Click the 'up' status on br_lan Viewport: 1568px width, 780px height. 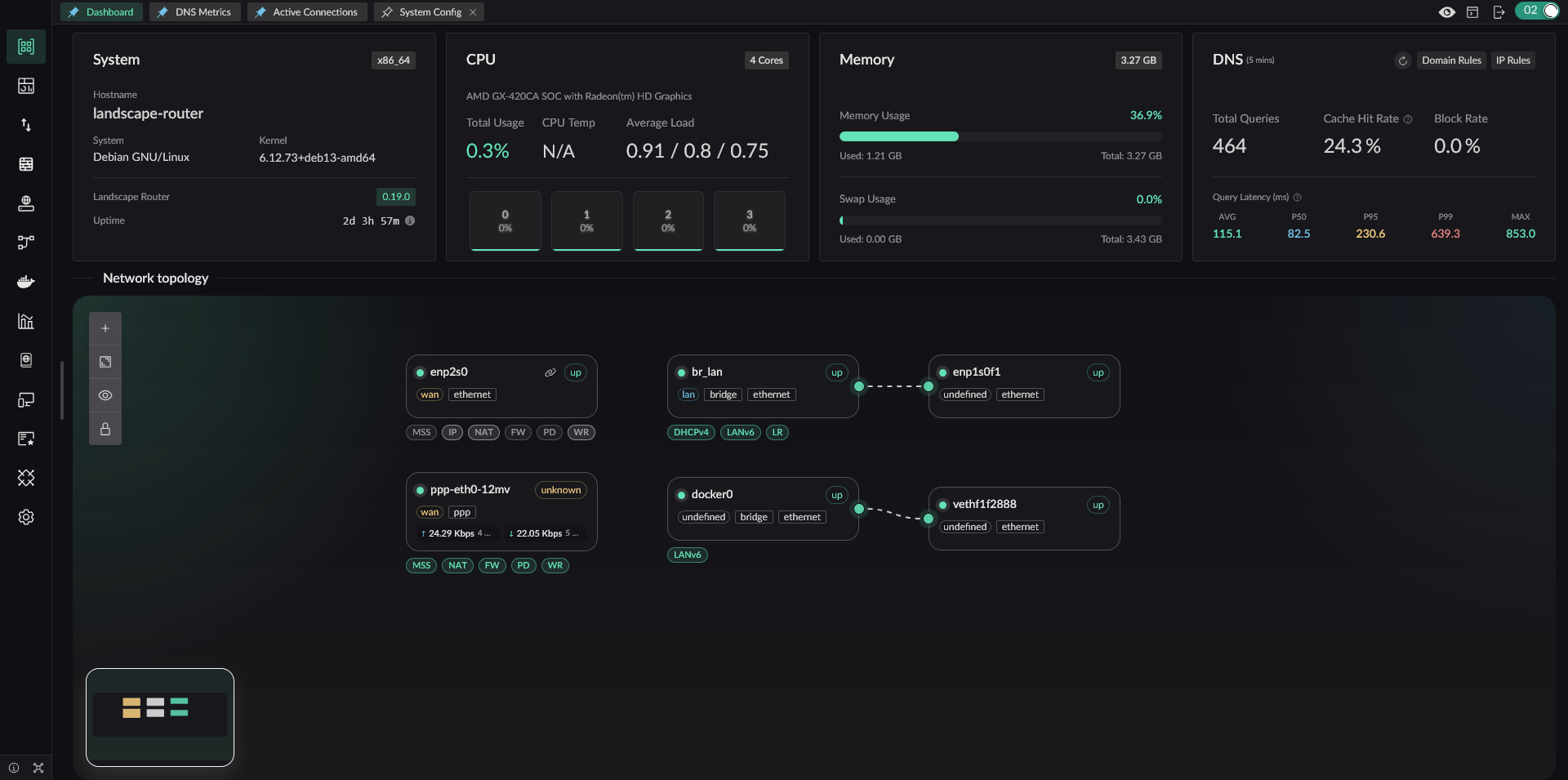(837, 372)
